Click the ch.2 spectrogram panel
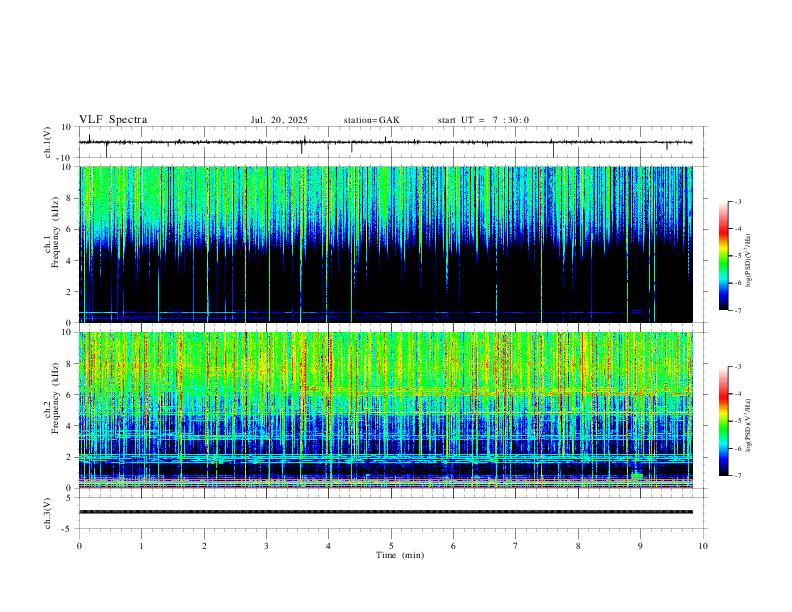Screen dimensions: 792x612 385,410
